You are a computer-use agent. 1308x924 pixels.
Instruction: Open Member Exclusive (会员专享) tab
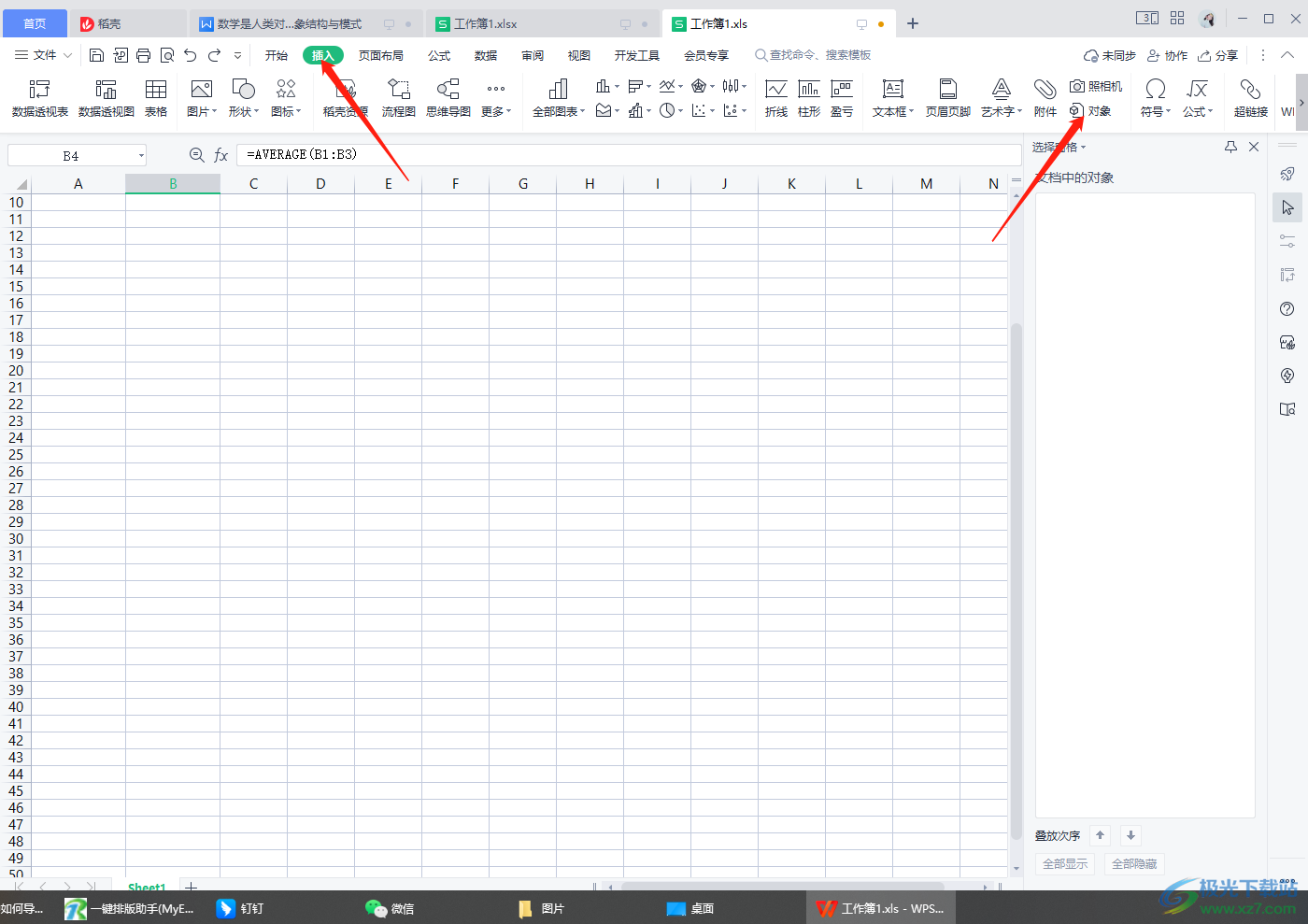pos(706,55)
